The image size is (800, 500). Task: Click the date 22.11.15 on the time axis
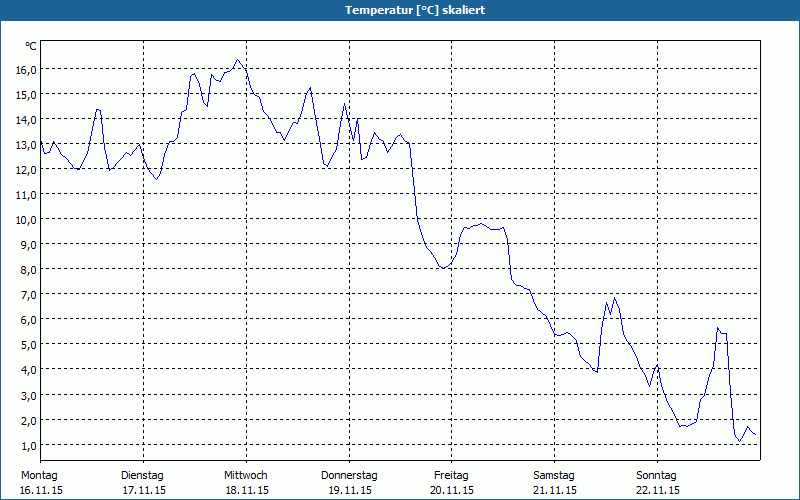point(657,490)
